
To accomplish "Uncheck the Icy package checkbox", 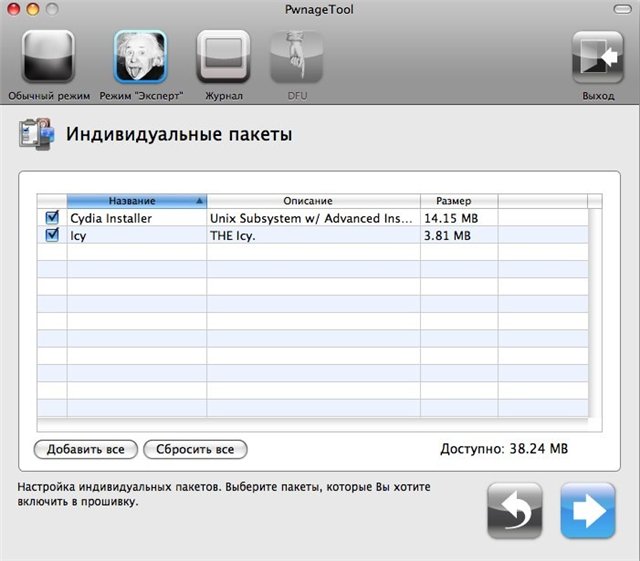I will (x=52, y=235).
